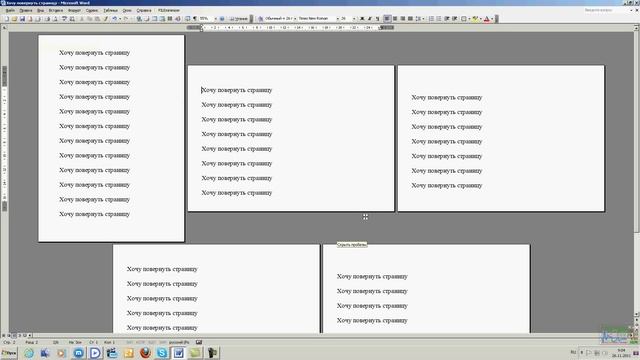Click the Open folder toolbar icon
640x360 pixels.
pyautogui.click(x=14, y=19)
